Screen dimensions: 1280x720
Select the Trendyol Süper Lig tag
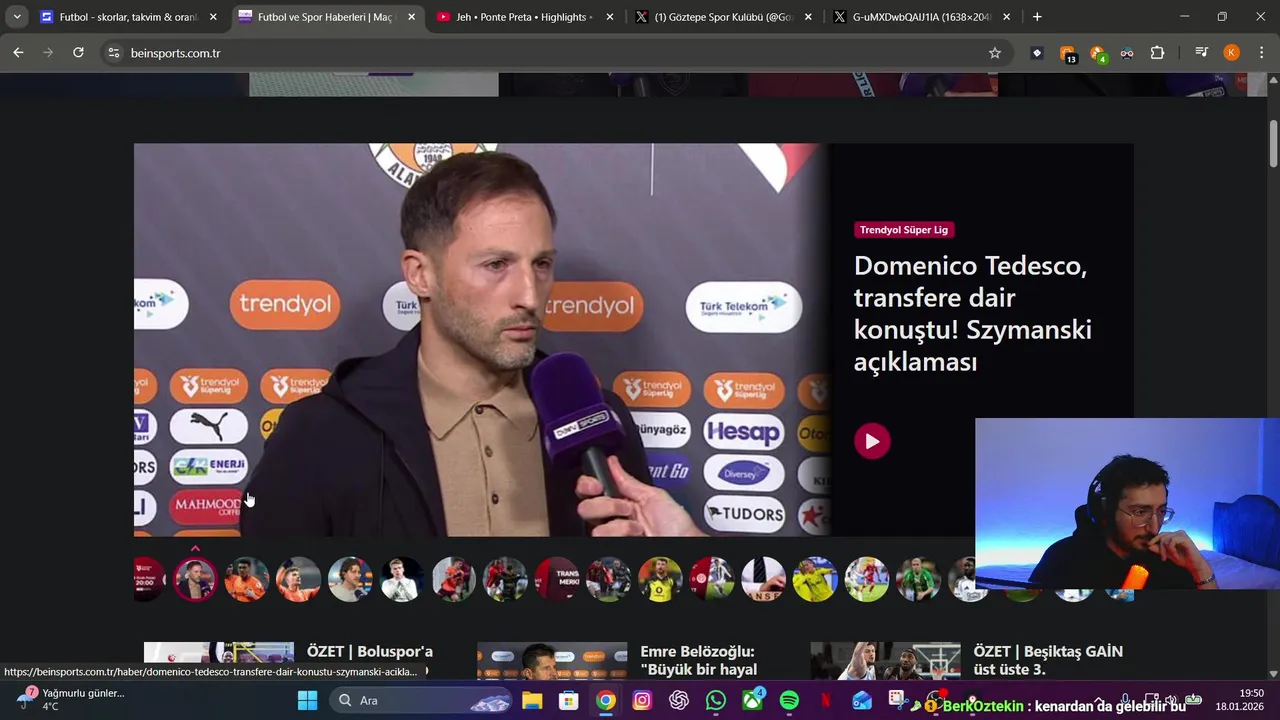pyautogui.click(x=904, y=230)
